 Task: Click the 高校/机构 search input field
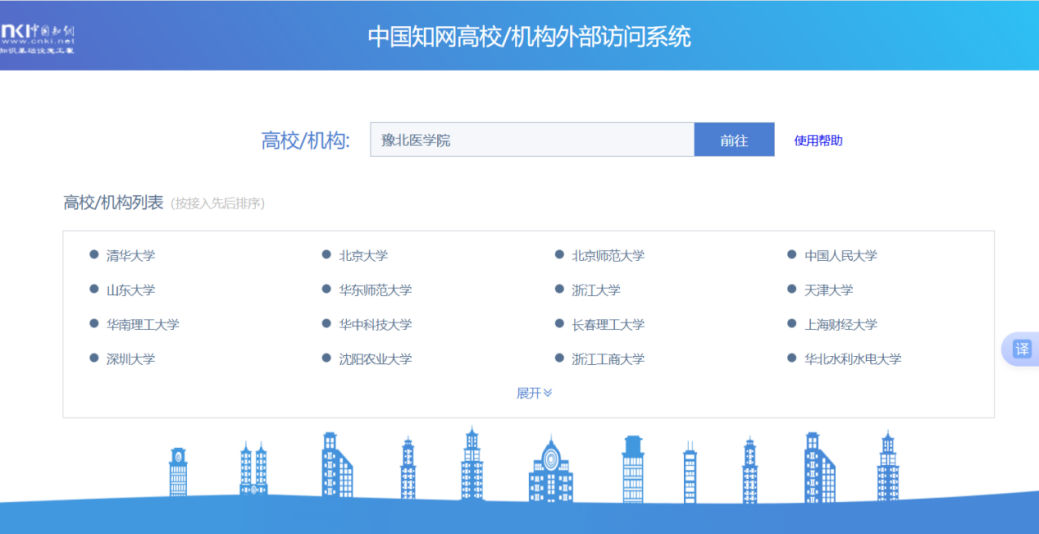click(x=532, y=140)
